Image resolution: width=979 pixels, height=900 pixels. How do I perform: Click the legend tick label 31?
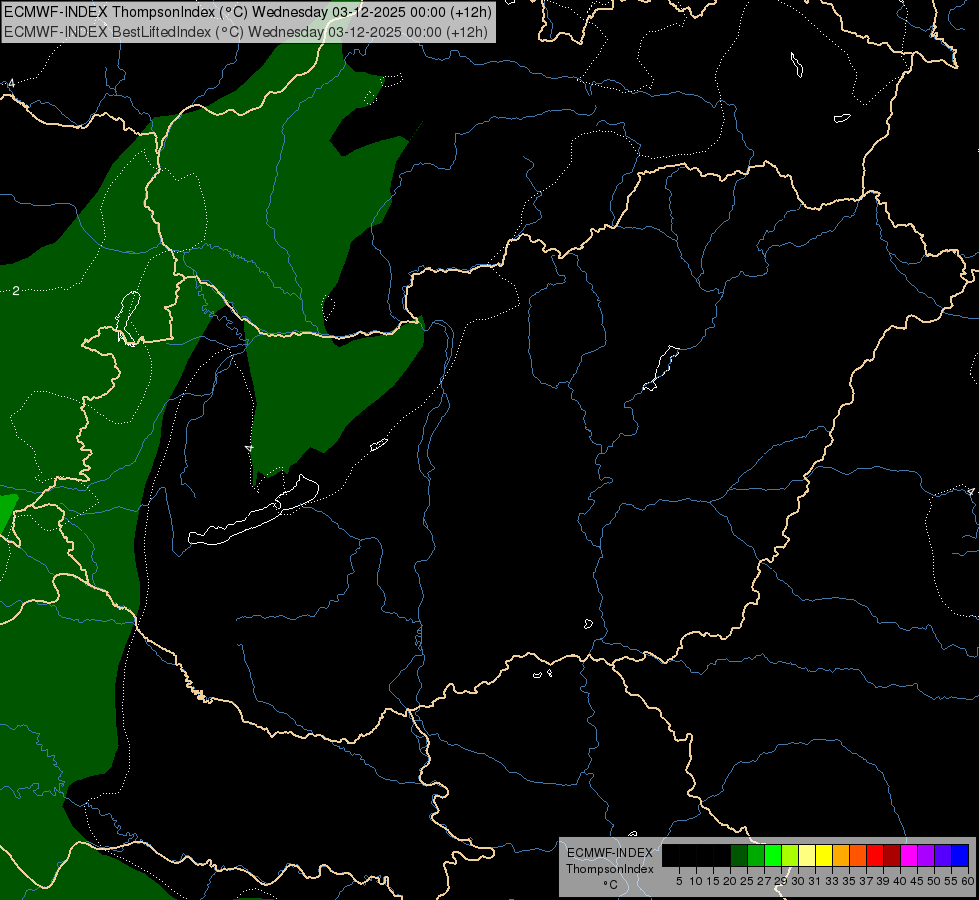coord(815,881)
